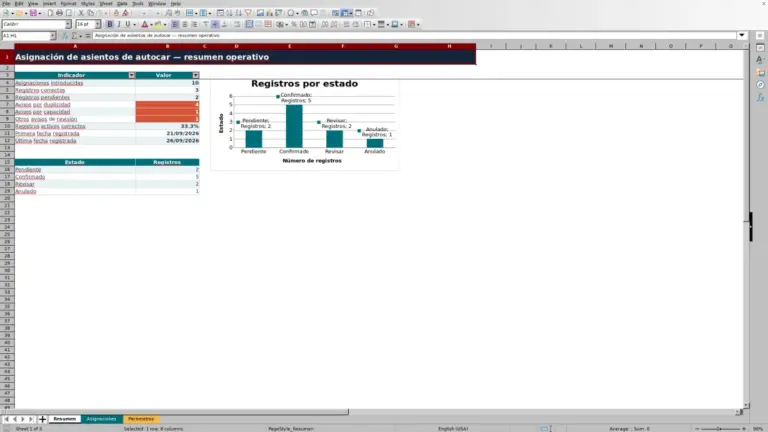Click the Save document icon
The image size is (768, 432).
coord(33,13)
